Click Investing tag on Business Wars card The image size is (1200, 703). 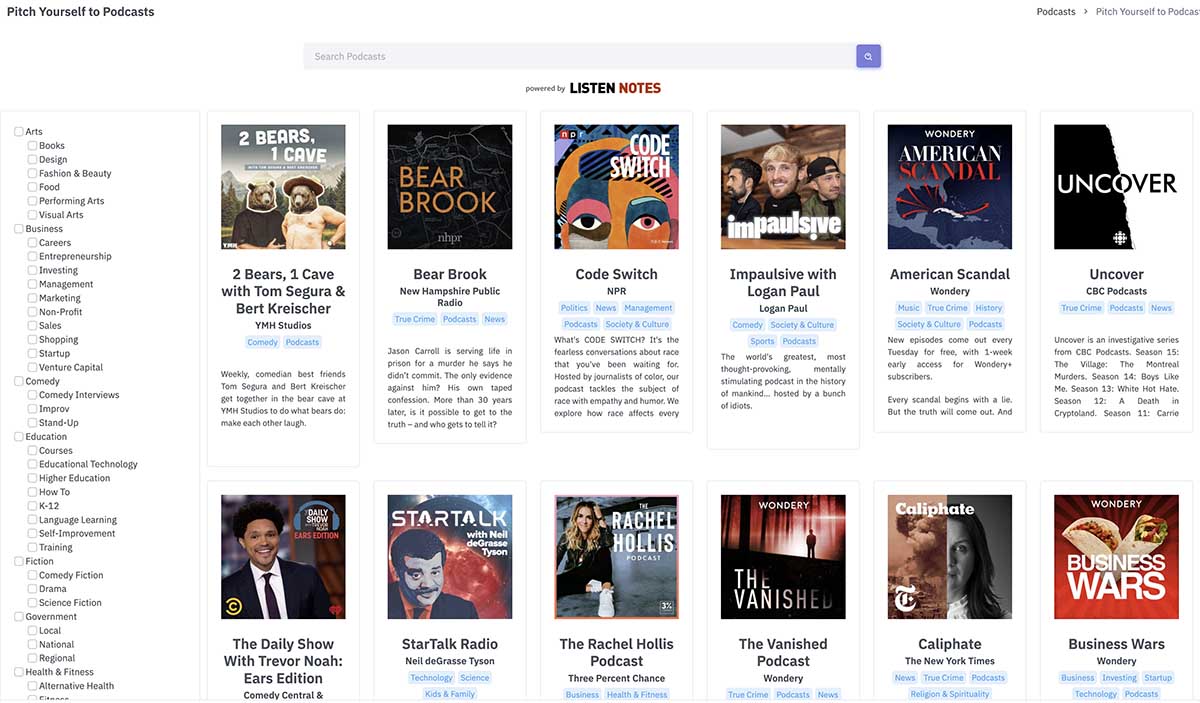[x=1119, y=678]
